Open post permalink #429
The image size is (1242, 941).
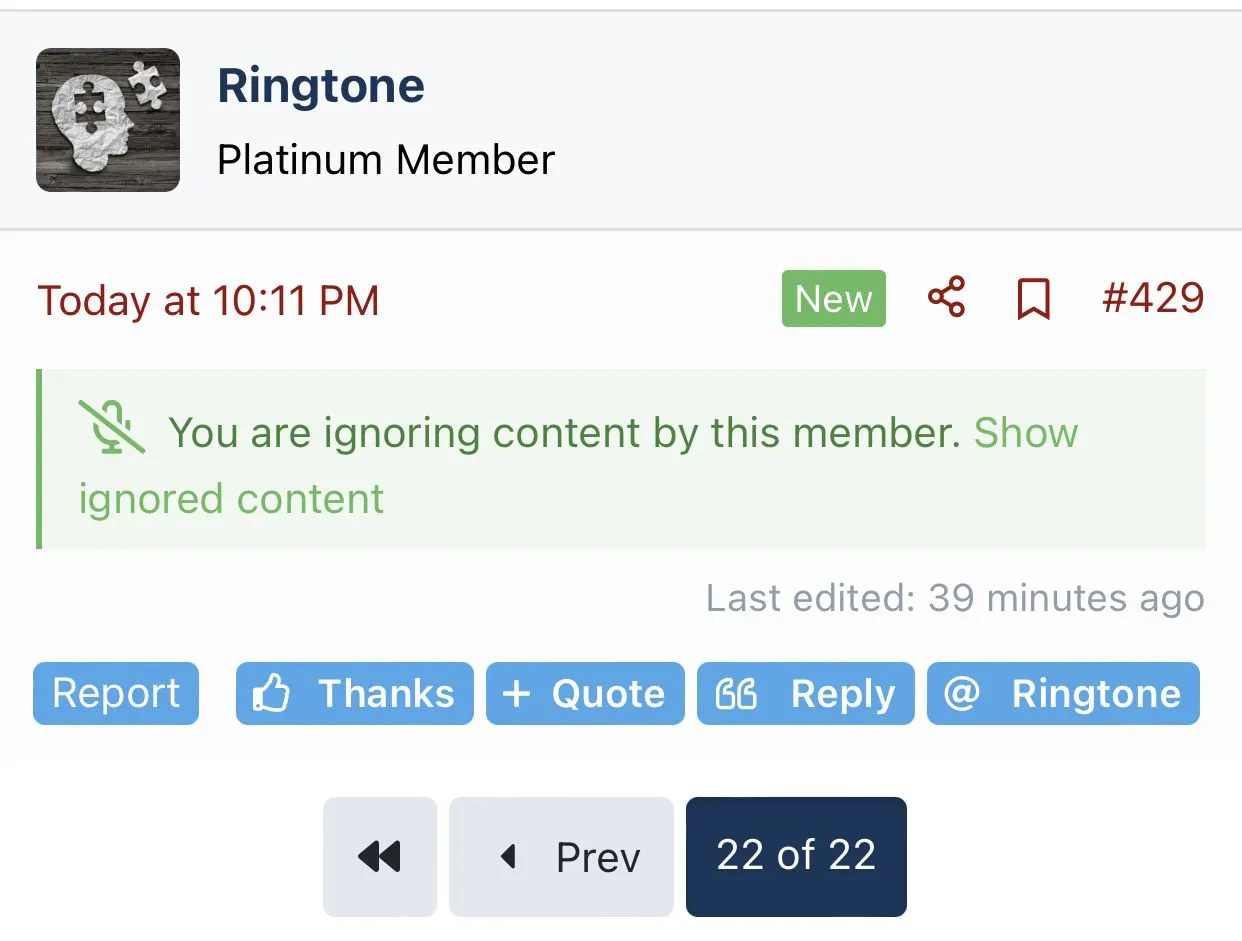coord(1153,298)
